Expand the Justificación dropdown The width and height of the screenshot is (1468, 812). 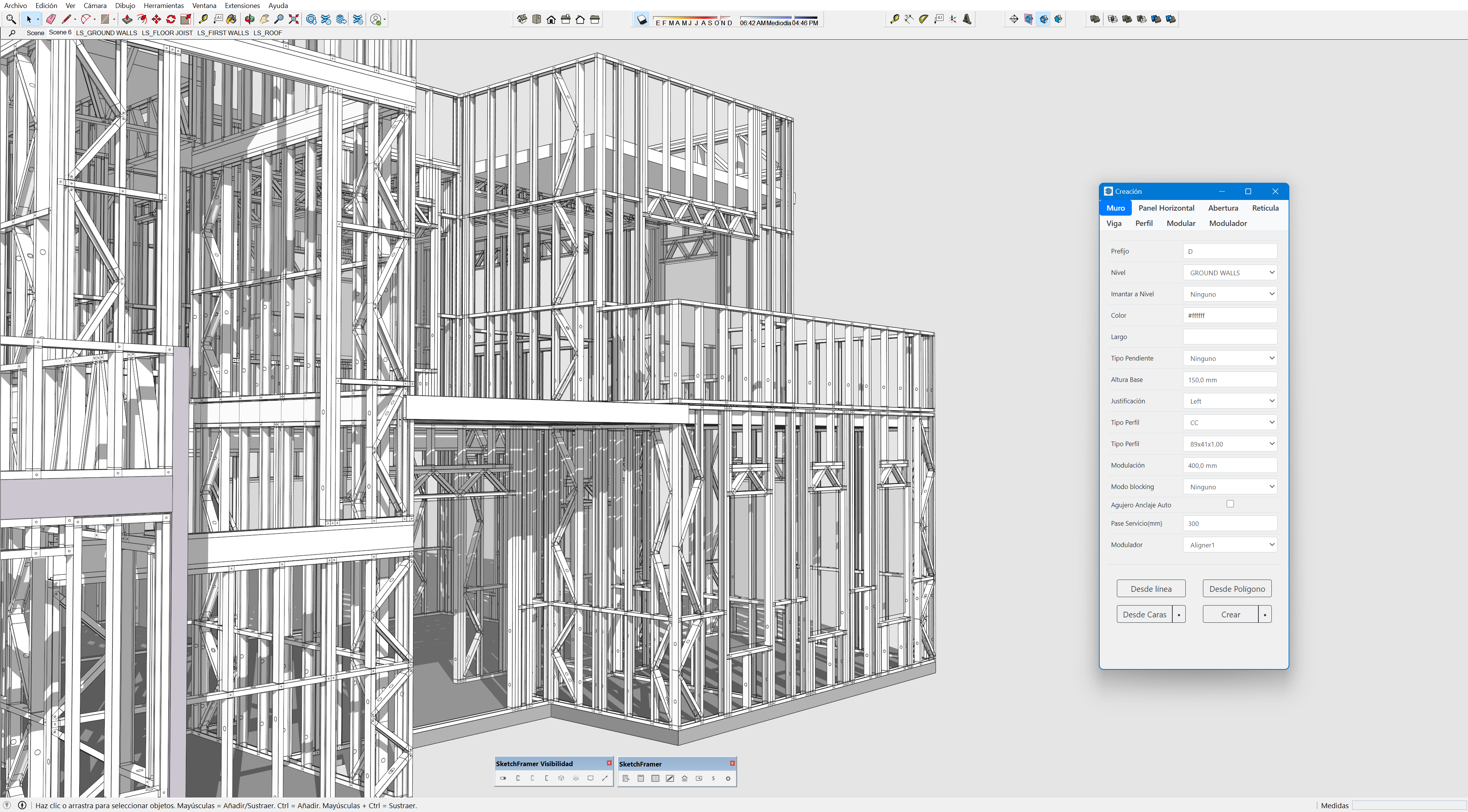[1230, 401]
